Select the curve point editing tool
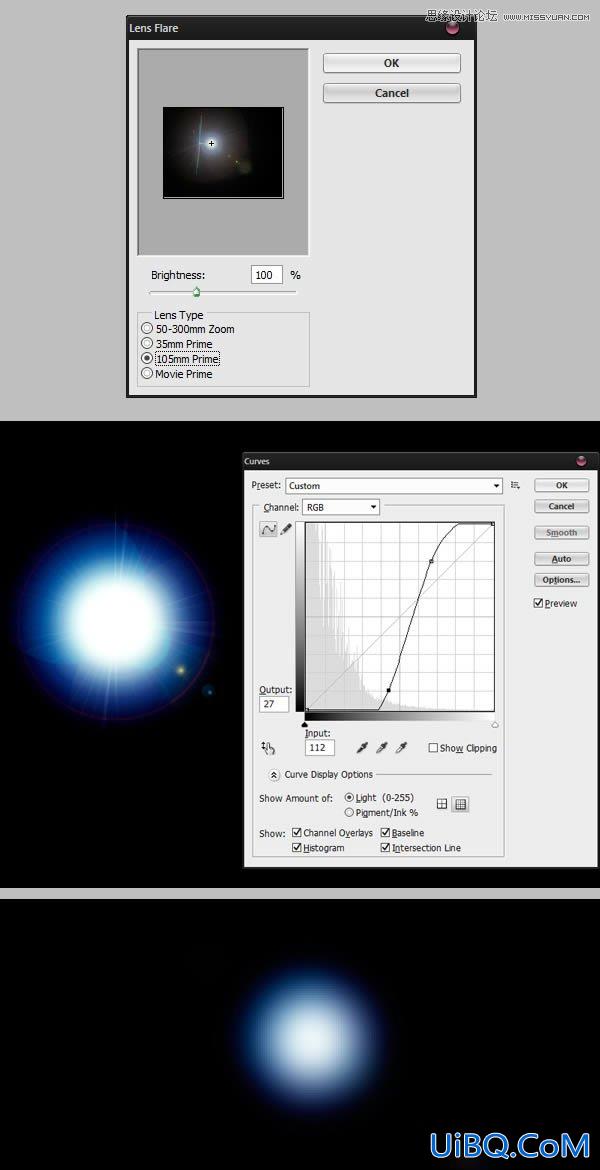Screen dimensions: 600x1170 (267, 528)
